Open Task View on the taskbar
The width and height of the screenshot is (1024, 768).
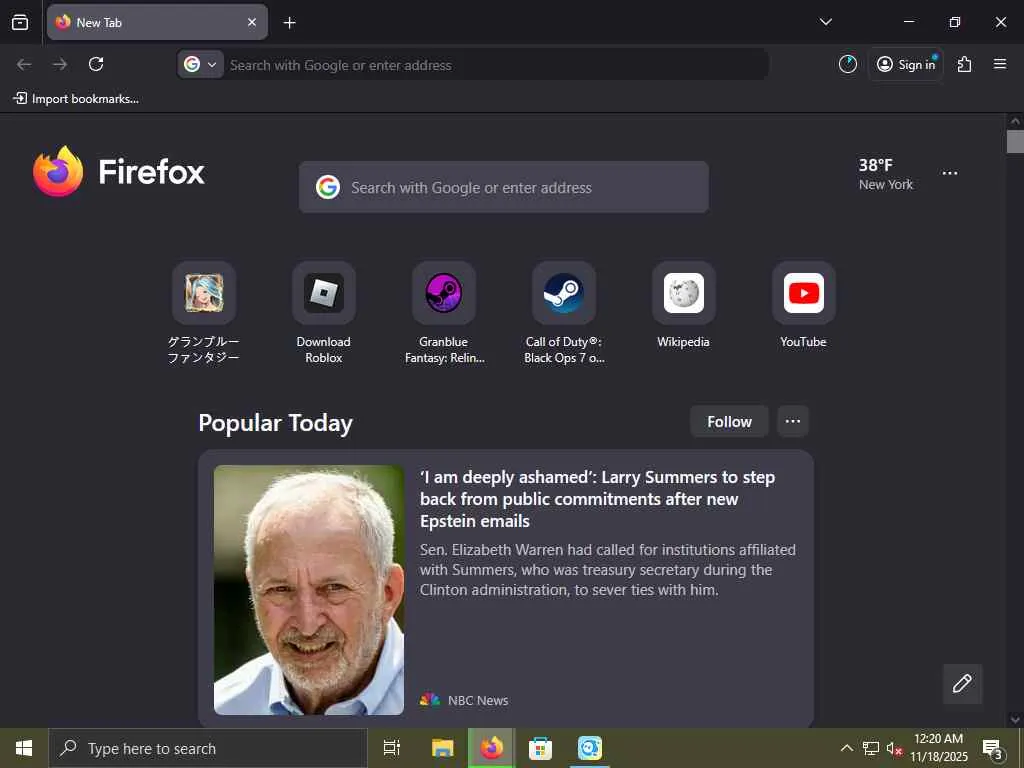(x=392, y=748)
